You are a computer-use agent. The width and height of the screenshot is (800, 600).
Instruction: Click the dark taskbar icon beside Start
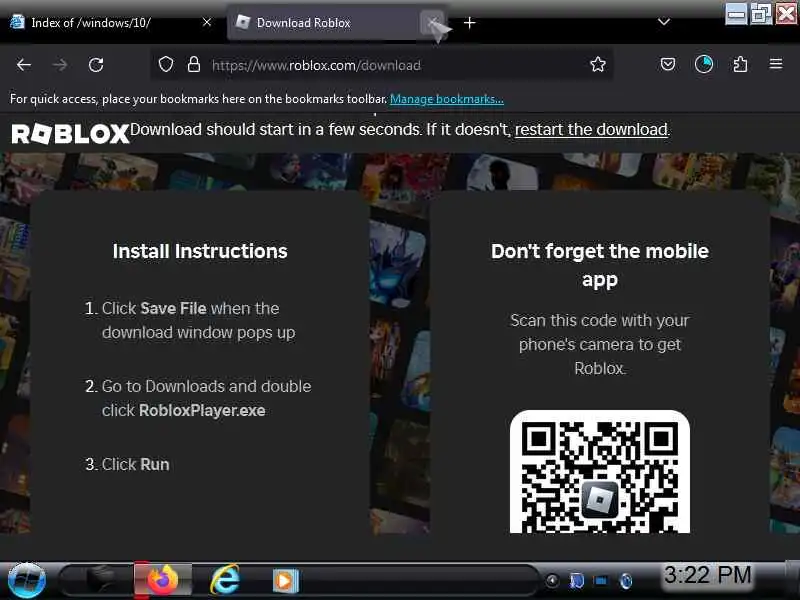102,580
